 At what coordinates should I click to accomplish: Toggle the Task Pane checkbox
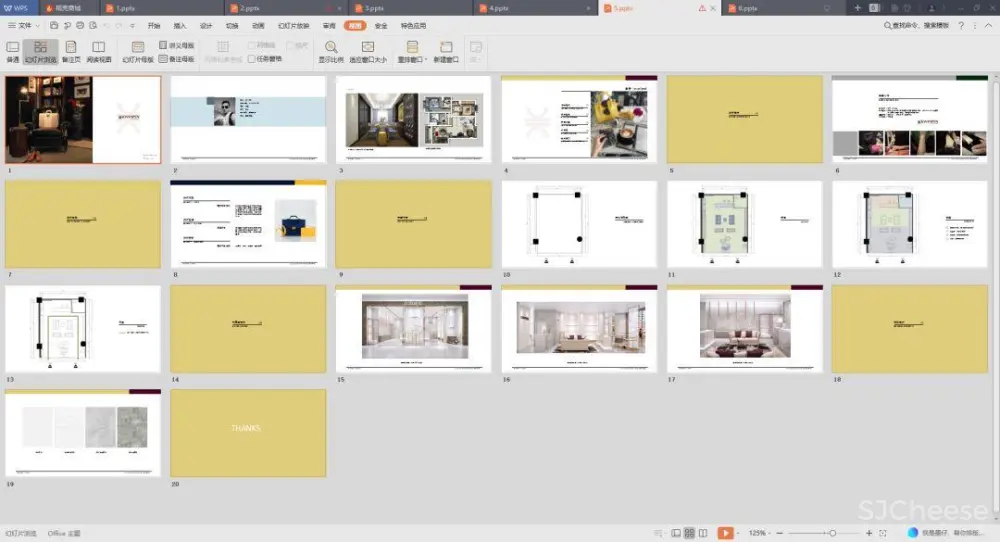click(252, 59)
